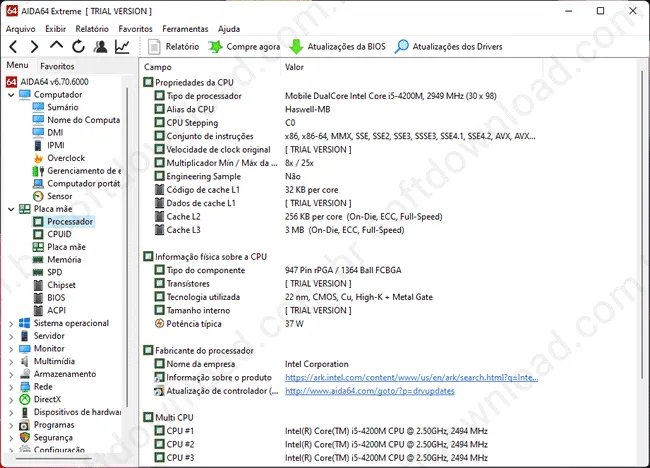Expand the Dispositivos de hardware node

[x=11, y=413]
